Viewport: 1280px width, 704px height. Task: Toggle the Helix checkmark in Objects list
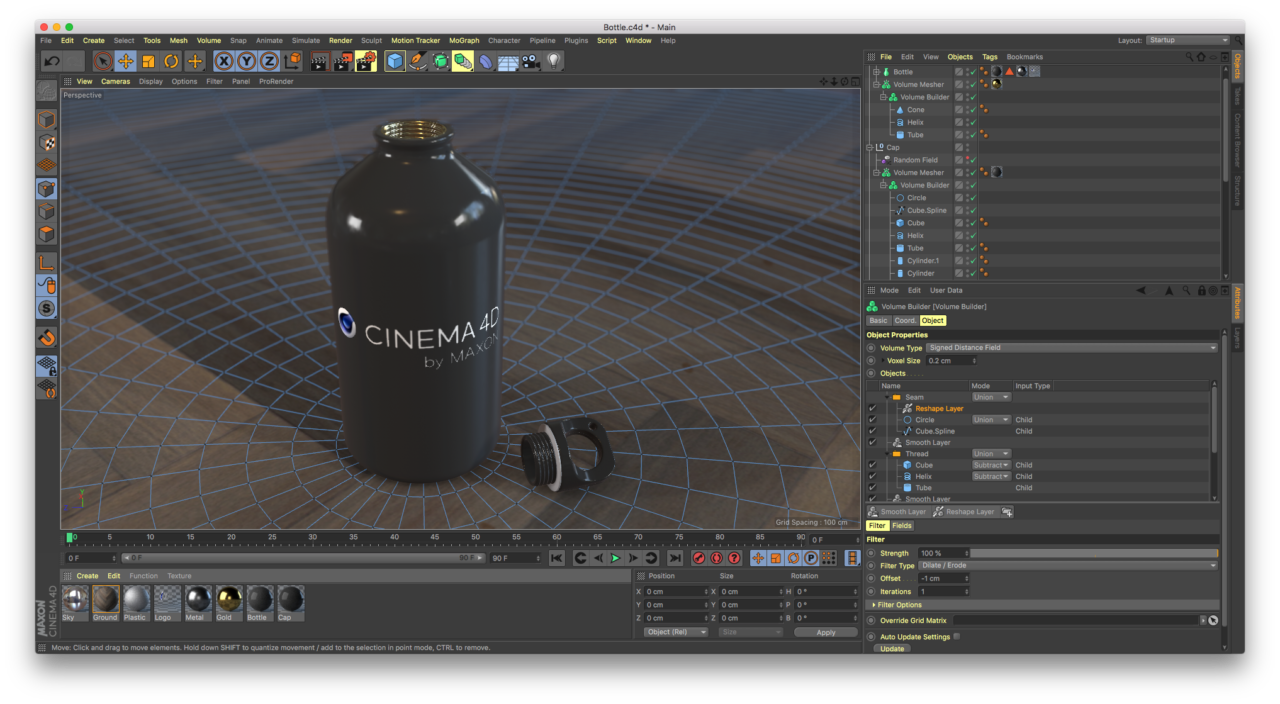coord(872,476)
